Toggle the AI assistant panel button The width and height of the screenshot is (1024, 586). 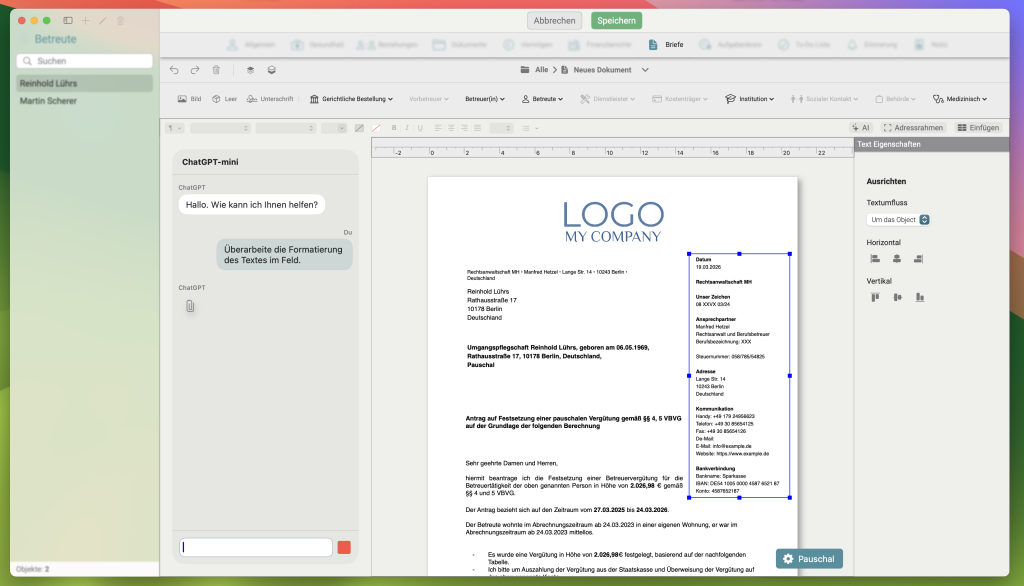tap(859, 128)
